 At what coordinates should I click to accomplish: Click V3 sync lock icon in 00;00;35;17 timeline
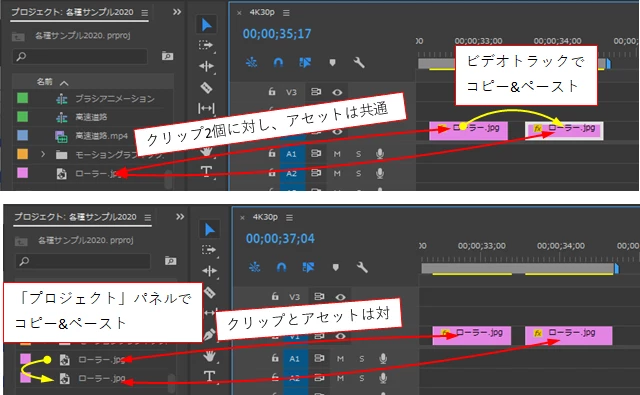tap(316, 92)
